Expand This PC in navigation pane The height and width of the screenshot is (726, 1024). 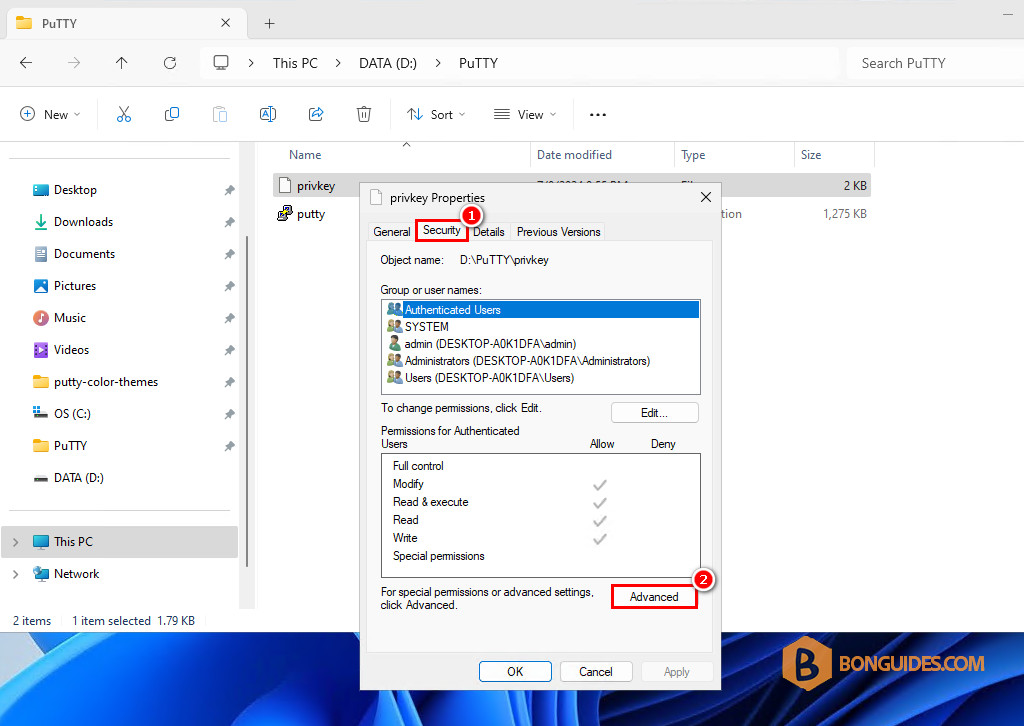pyautogui.click(x=16, y=542)
